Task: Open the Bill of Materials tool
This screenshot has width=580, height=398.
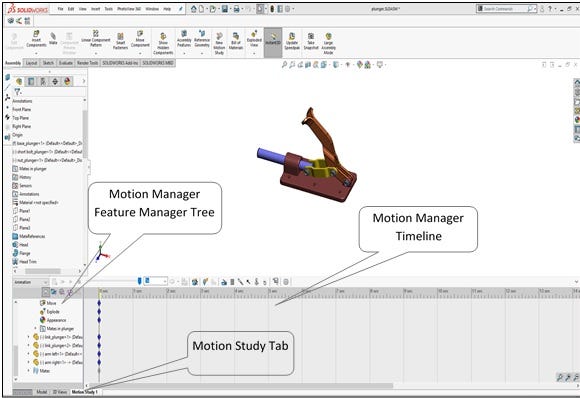Action: (x=236, y=41)
